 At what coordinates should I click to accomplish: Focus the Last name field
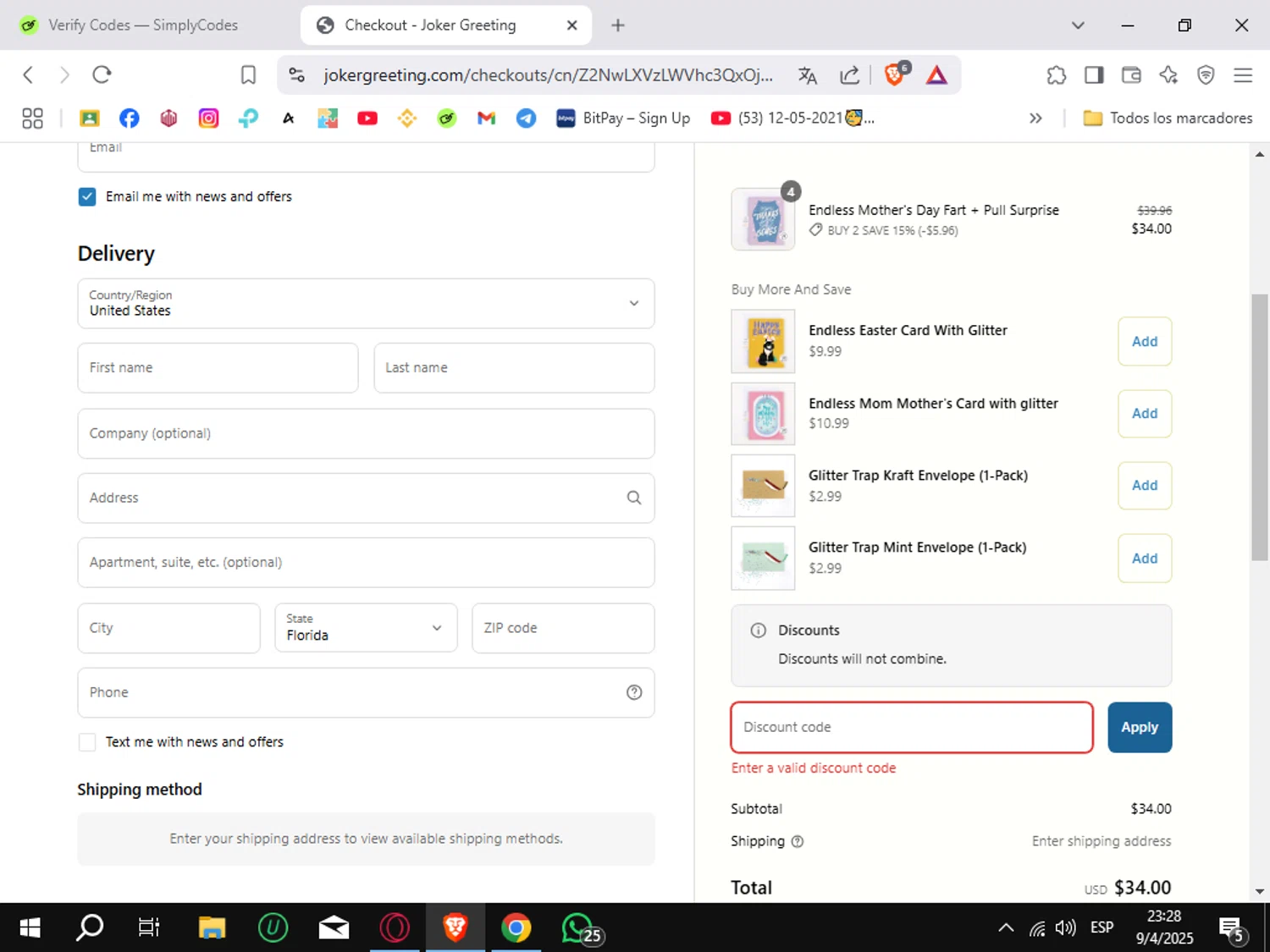(x=514, y=368)
